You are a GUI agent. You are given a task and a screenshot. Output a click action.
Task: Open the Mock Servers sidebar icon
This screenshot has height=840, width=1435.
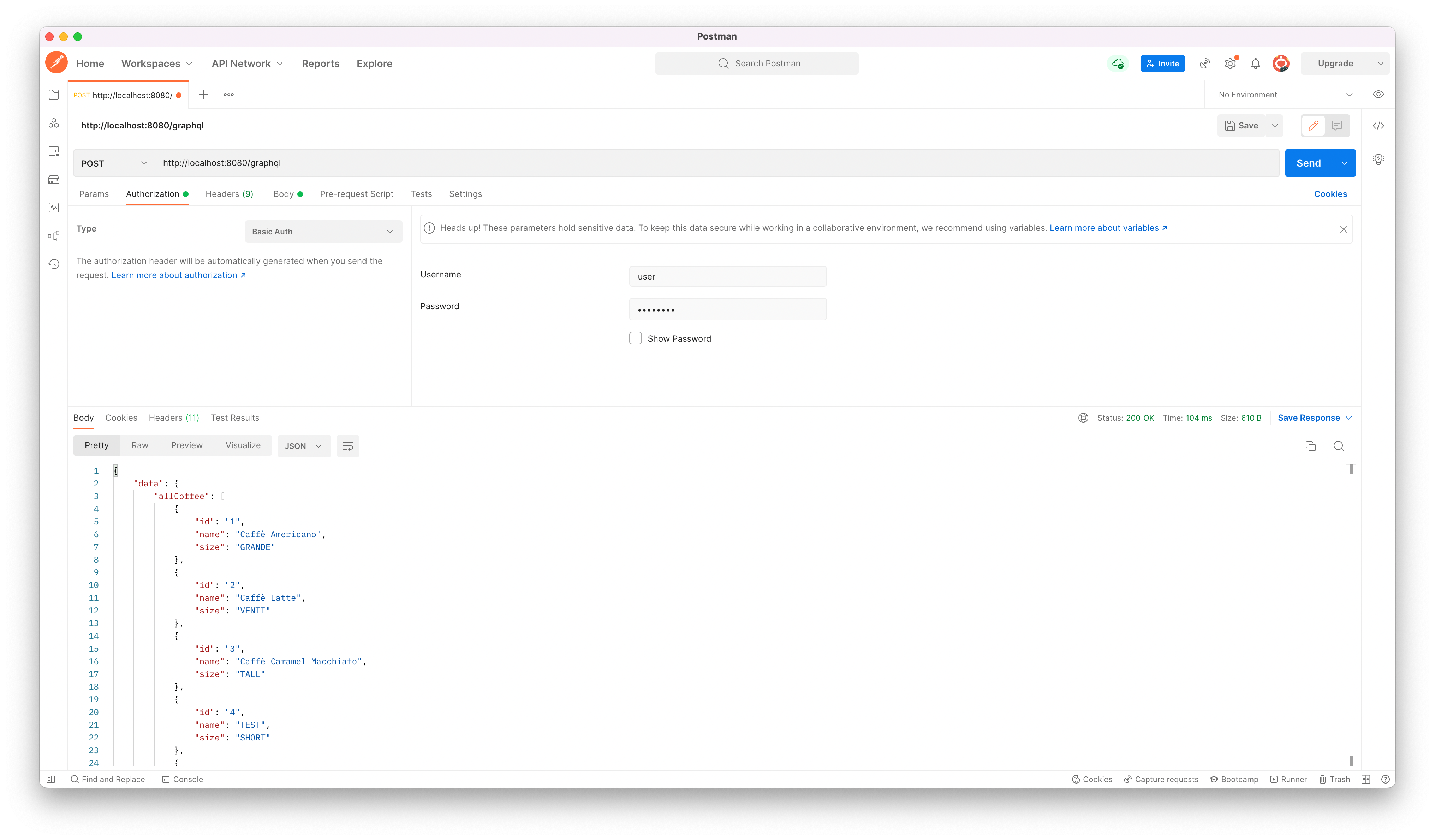tap(54, 180)
